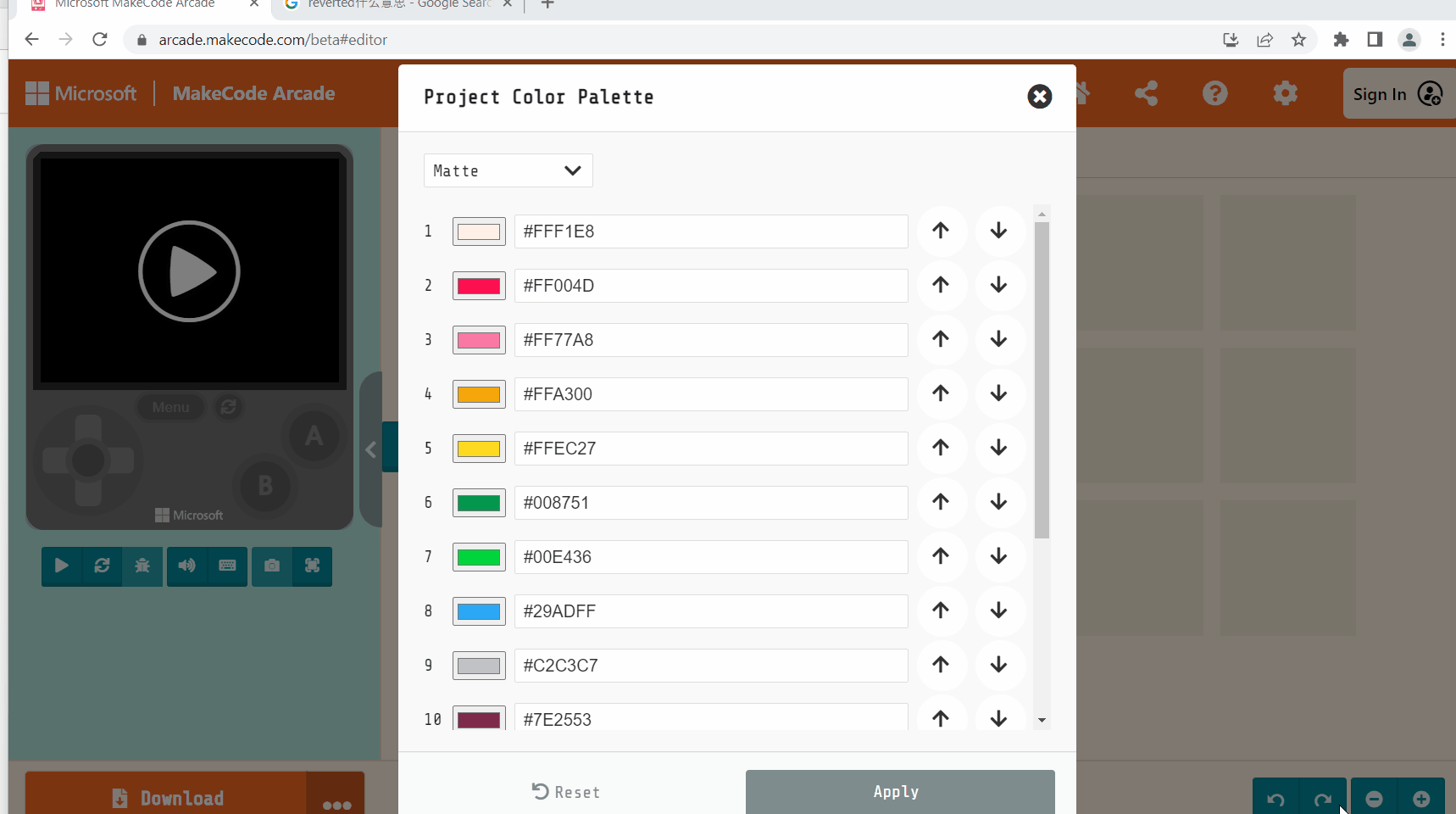Restart the simulator
Screen dimensions: 1456x814
click(x=102, y=566)
